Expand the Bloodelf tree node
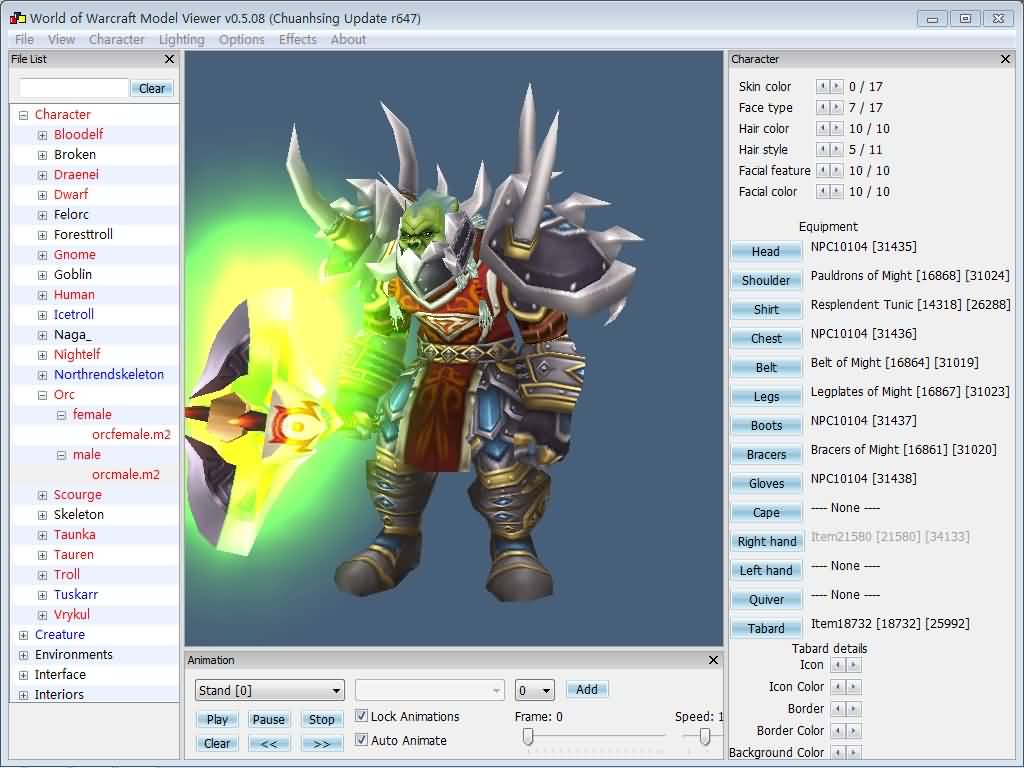Screen dimensions: 1024x768 [x=42, y=135]
